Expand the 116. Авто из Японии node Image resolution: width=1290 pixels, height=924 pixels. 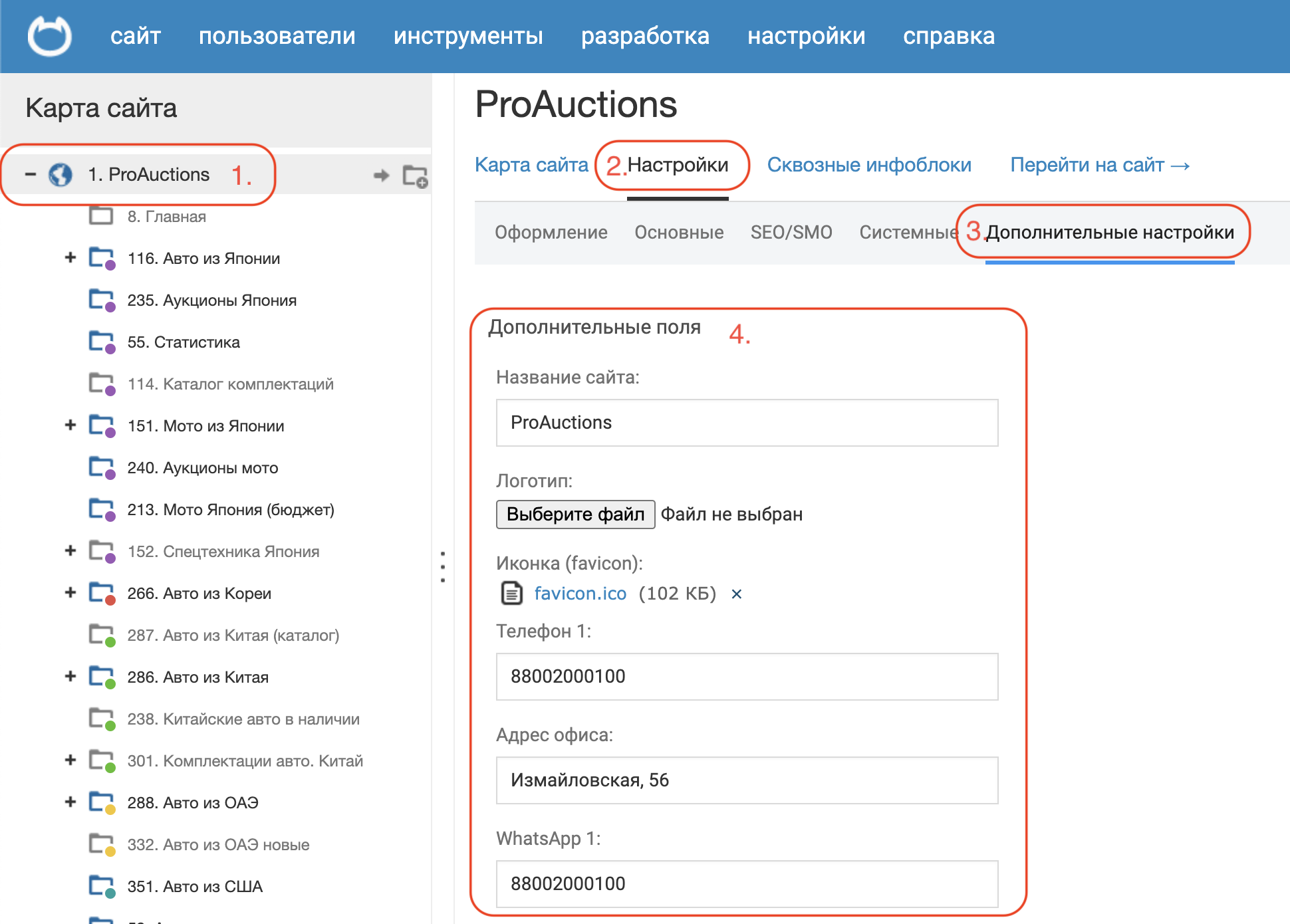tap(70, 257)
